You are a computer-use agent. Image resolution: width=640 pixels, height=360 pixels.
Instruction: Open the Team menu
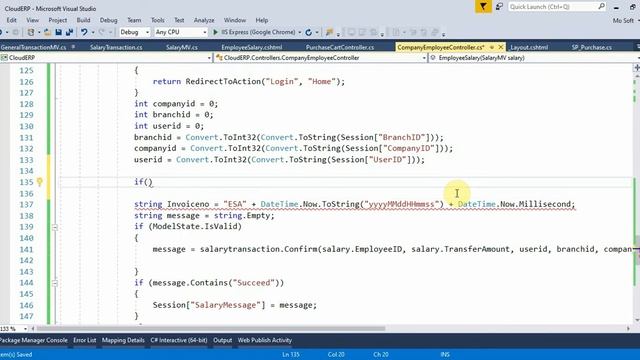(x=134, y=20)
